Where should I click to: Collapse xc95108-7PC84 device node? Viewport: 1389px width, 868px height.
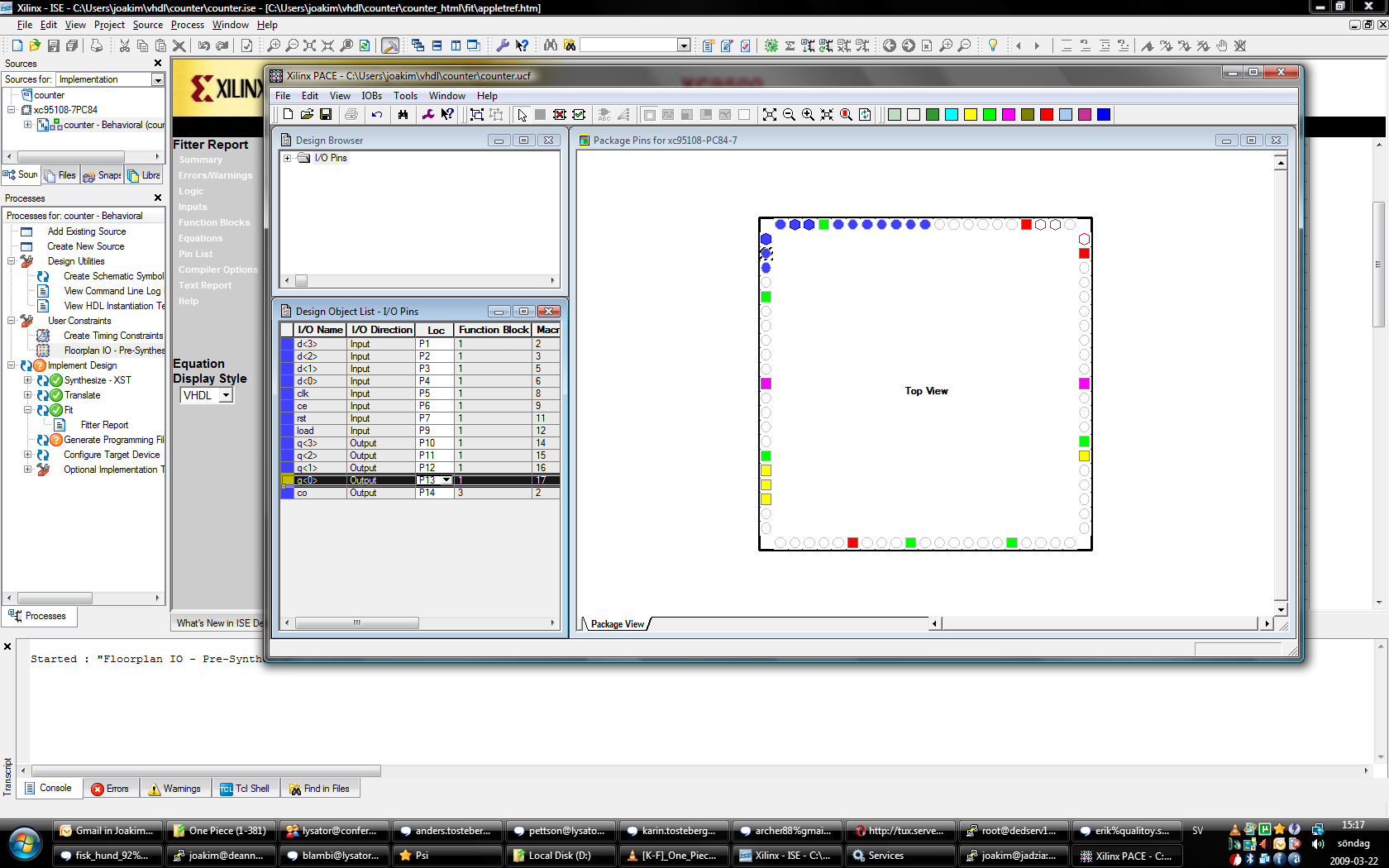click(12, 109)
